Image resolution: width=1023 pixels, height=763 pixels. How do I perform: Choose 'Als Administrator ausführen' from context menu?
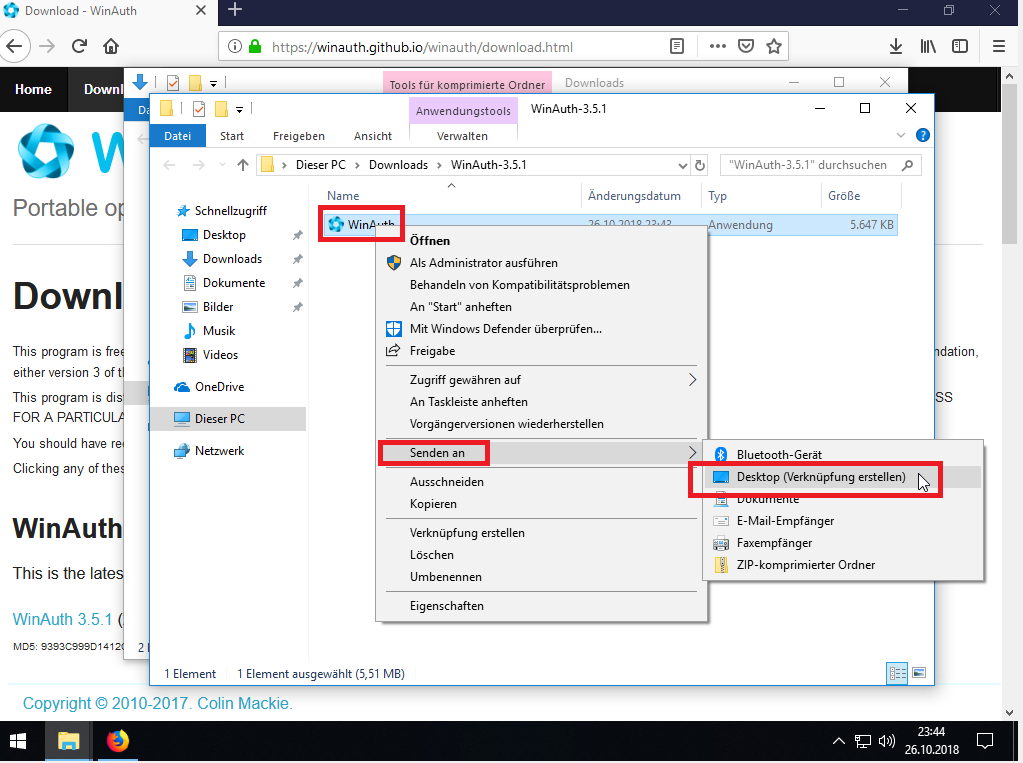point(483,263)
